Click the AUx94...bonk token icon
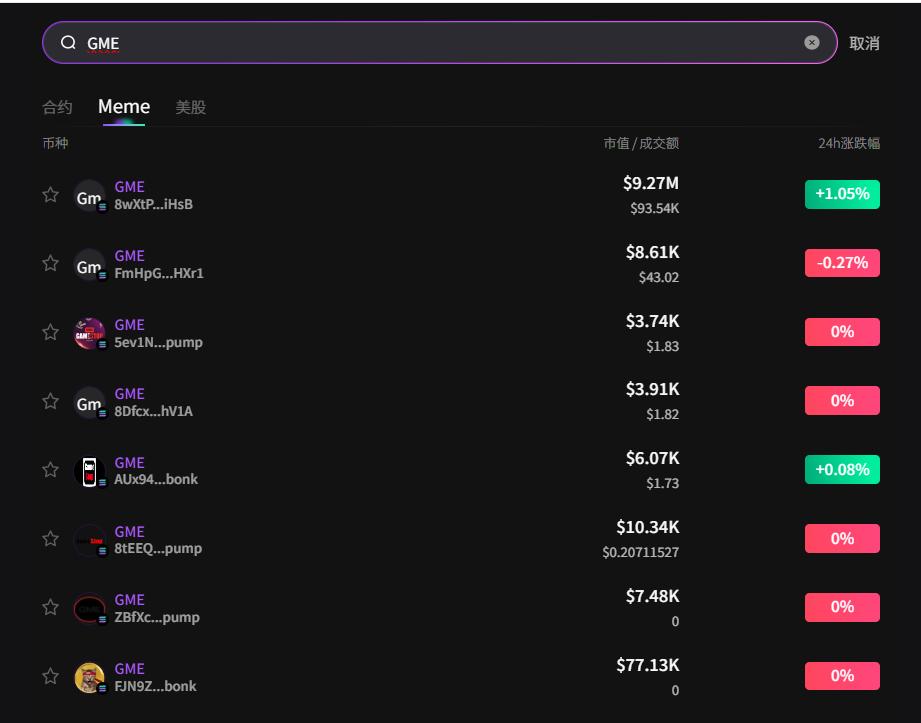The image size is (921, 723). pos(89,471)
